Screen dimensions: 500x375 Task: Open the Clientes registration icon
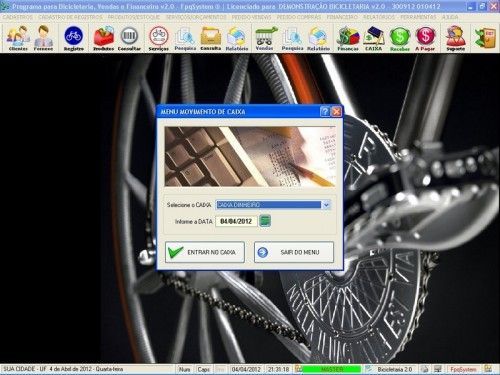(x=18, y=38)
